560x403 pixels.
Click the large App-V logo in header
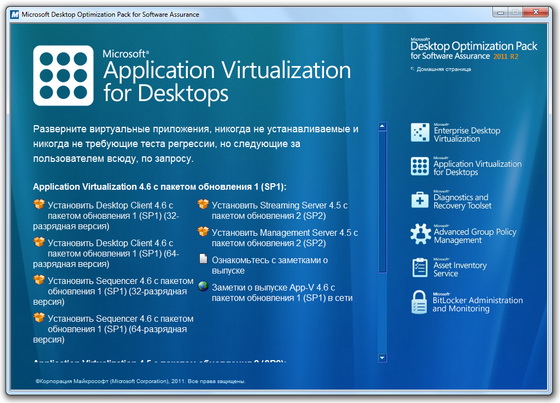click(63, 75)
